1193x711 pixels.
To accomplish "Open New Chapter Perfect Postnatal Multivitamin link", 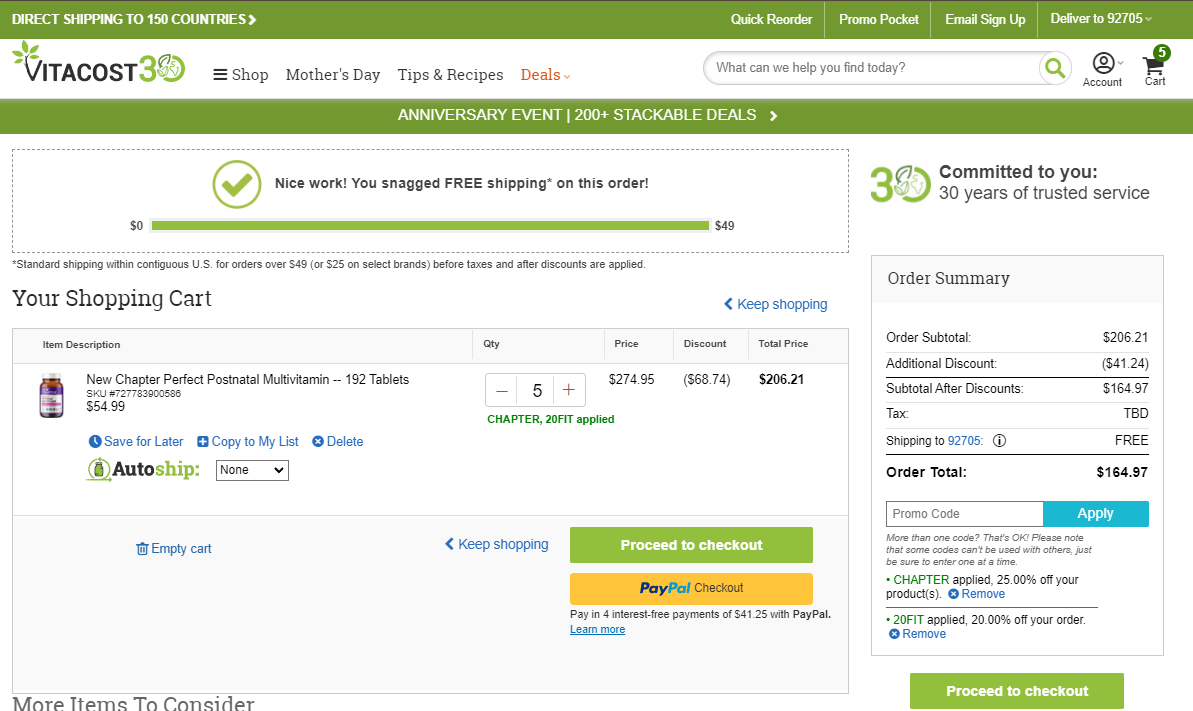I will (247, 379).
